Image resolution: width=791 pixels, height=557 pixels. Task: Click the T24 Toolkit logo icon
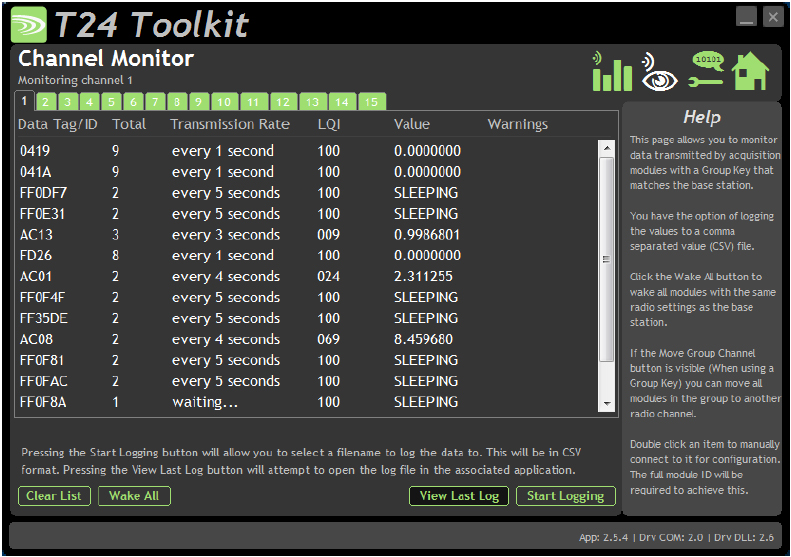(29, 24)
